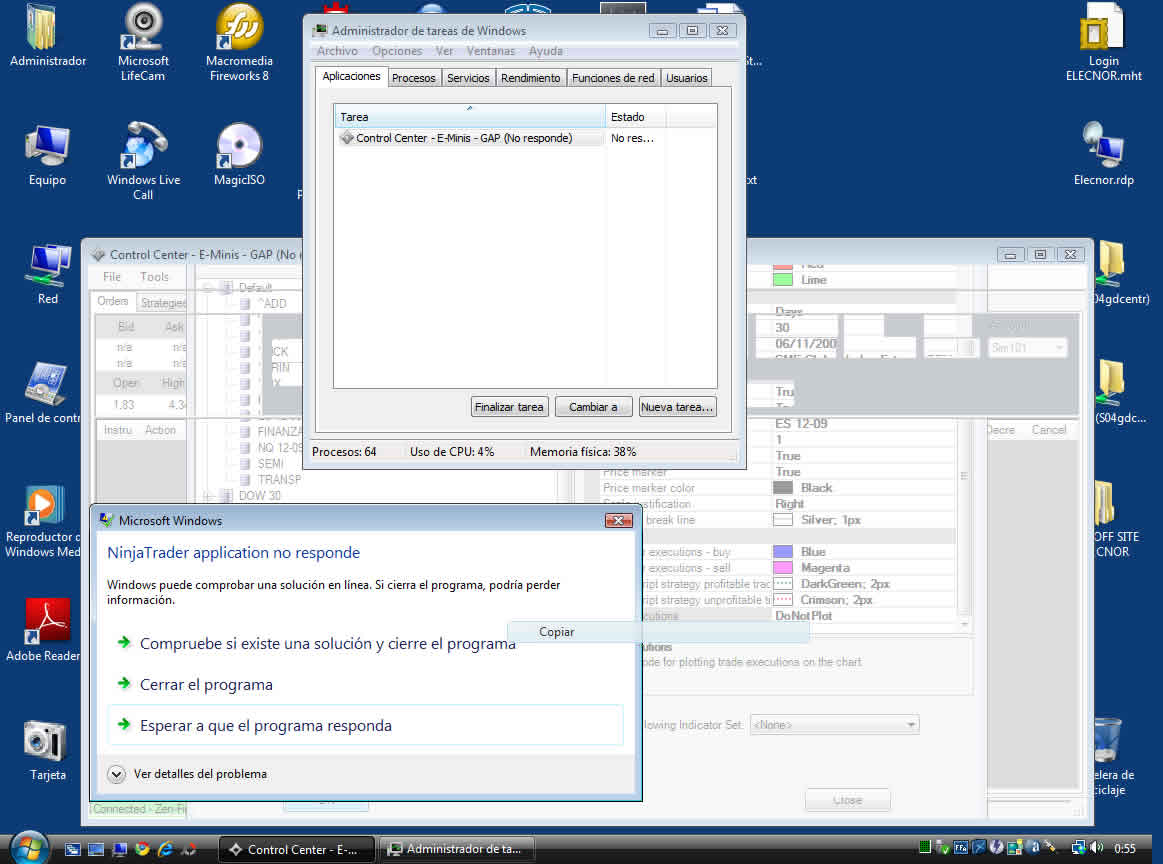Open Opciones menu in Task Manager
The image size is (1163, 864).
tap(397, 51)
